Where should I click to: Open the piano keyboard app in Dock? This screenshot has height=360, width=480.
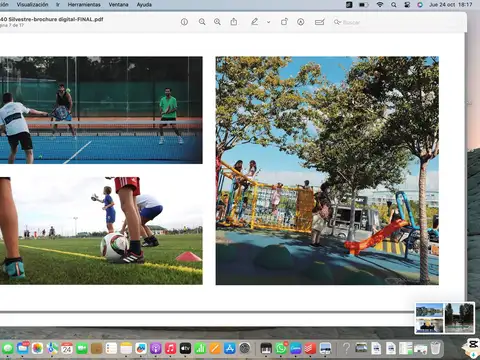coord(266,349)
